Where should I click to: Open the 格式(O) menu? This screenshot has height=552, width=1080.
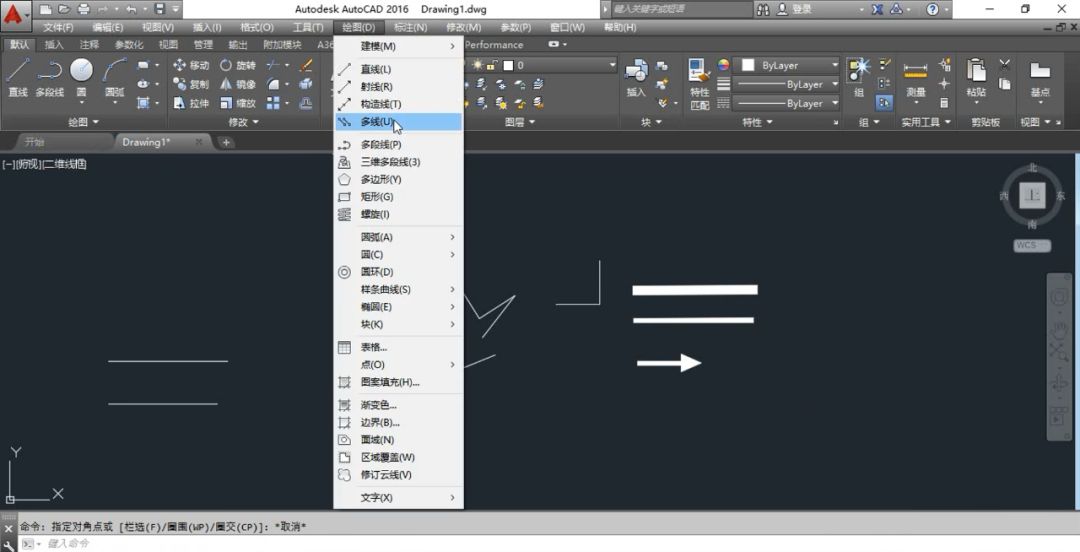click(257, 28)
